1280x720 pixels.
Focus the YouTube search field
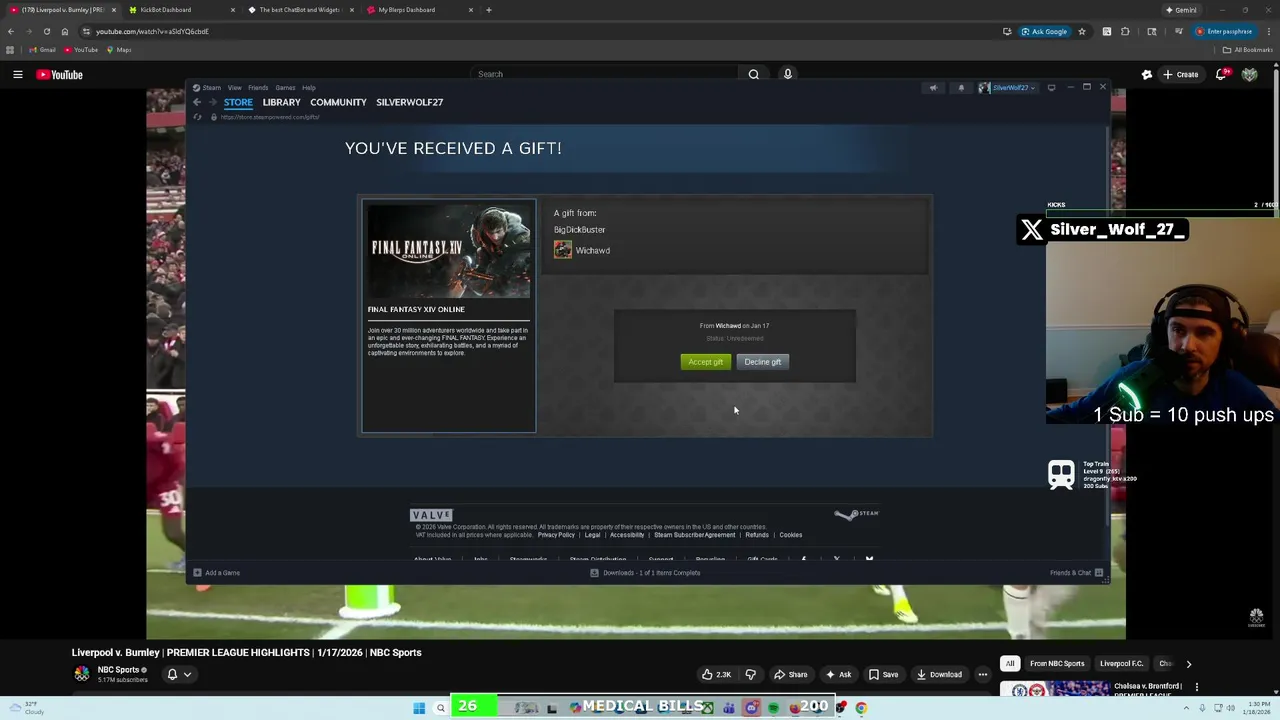click(x=603, y=74)
